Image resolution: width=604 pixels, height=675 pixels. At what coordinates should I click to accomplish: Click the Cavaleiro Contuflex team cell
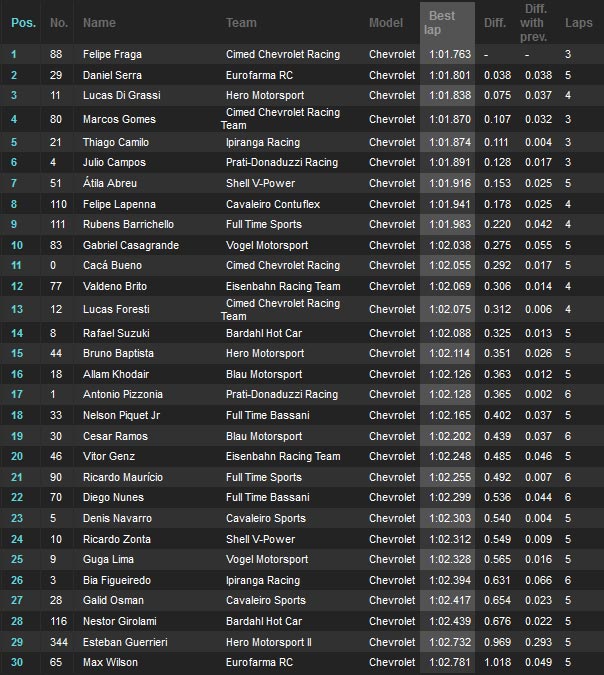273,204
